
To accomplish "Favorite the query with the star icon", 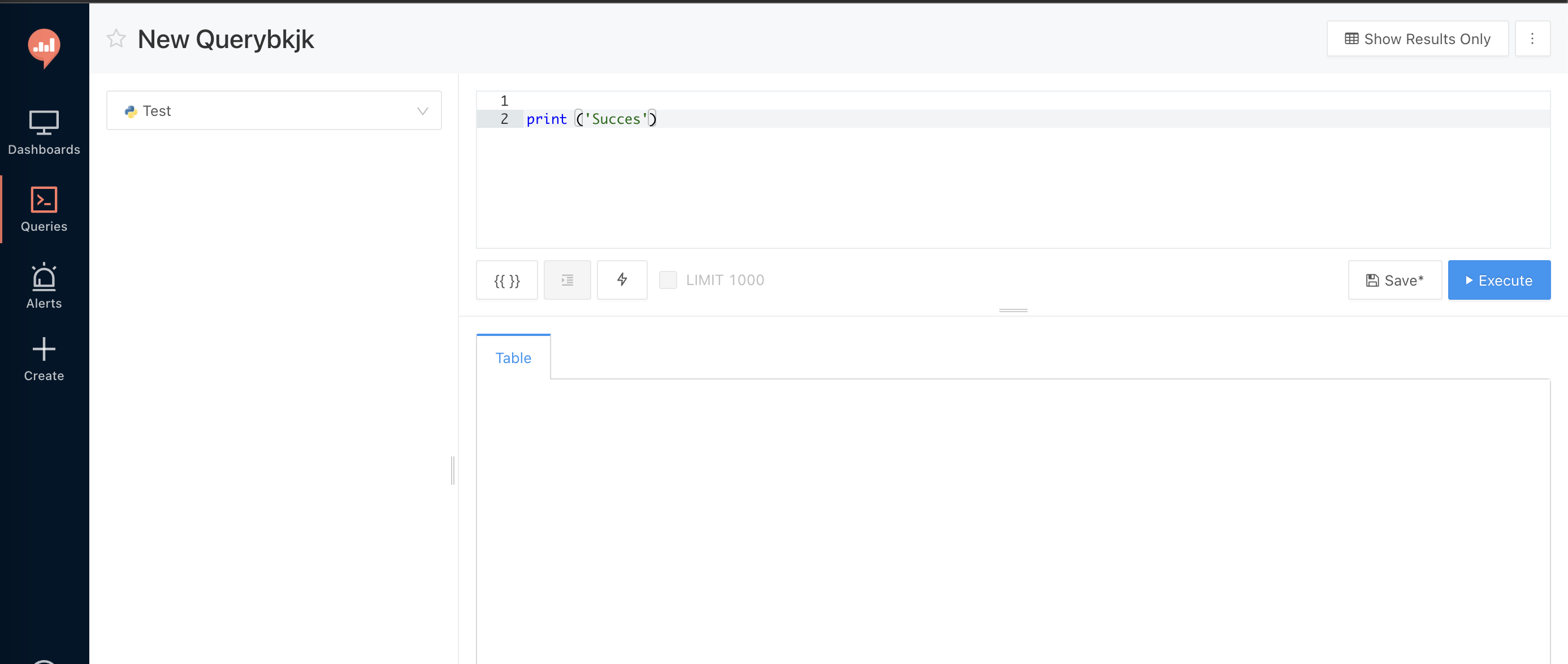I will [116, 39].
